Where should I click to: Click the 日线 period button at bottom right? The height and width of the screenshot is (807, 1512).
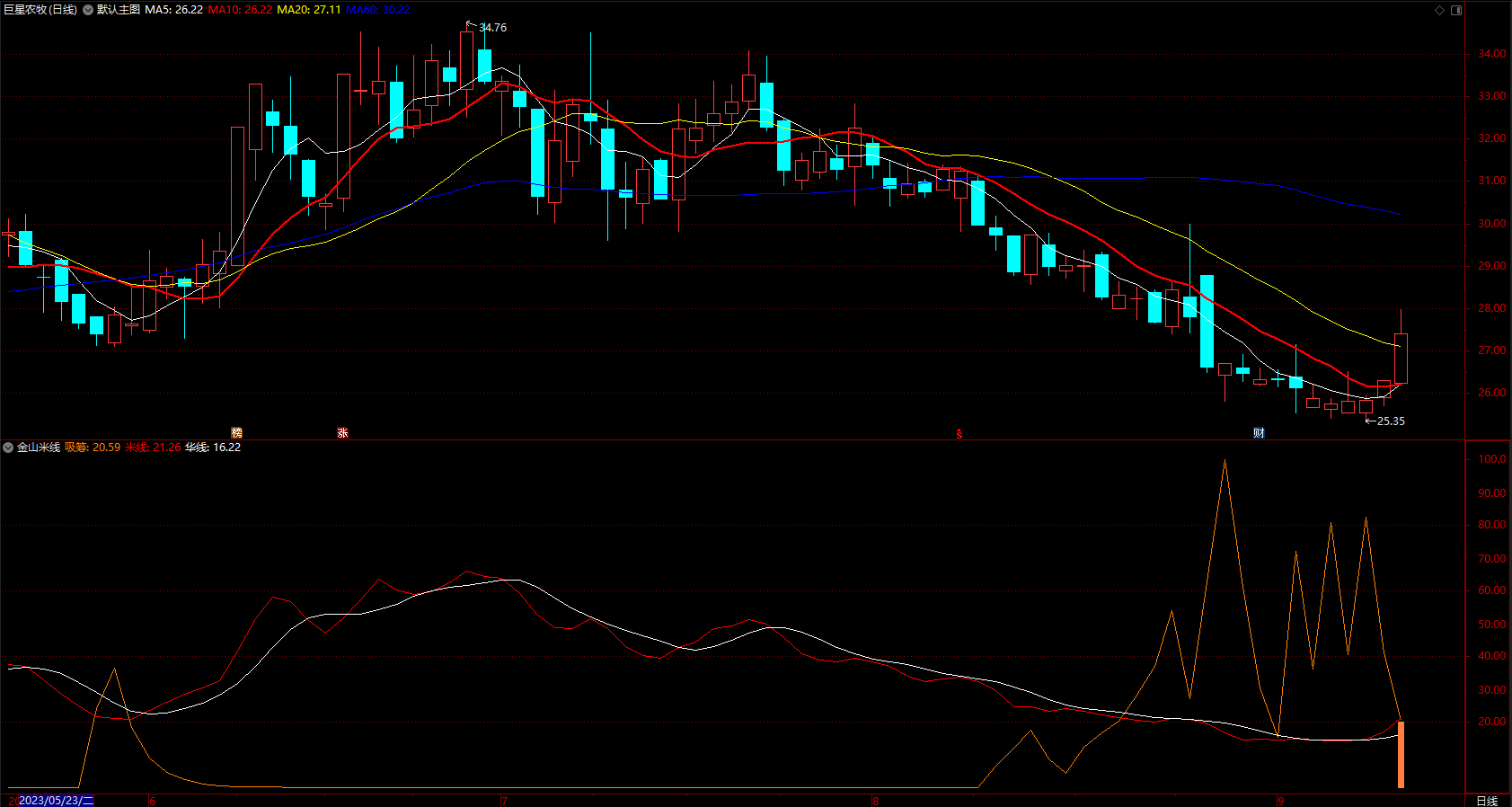[x=1487, y=801]
